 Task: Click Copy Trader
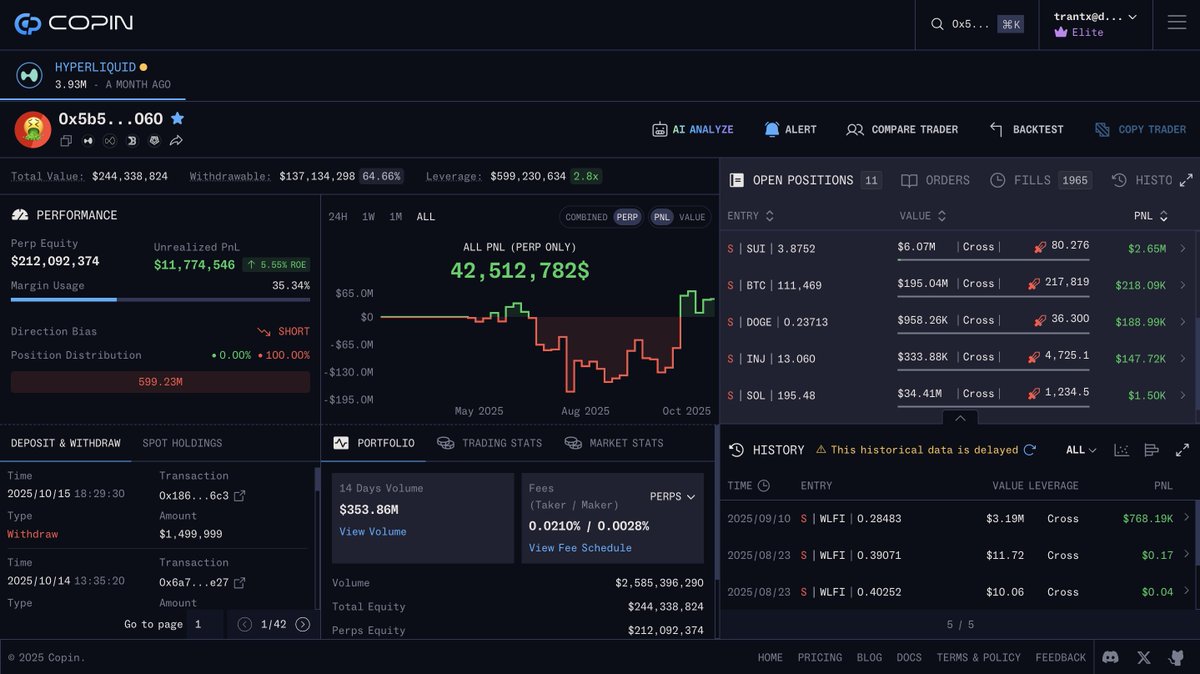point(1140,129)
